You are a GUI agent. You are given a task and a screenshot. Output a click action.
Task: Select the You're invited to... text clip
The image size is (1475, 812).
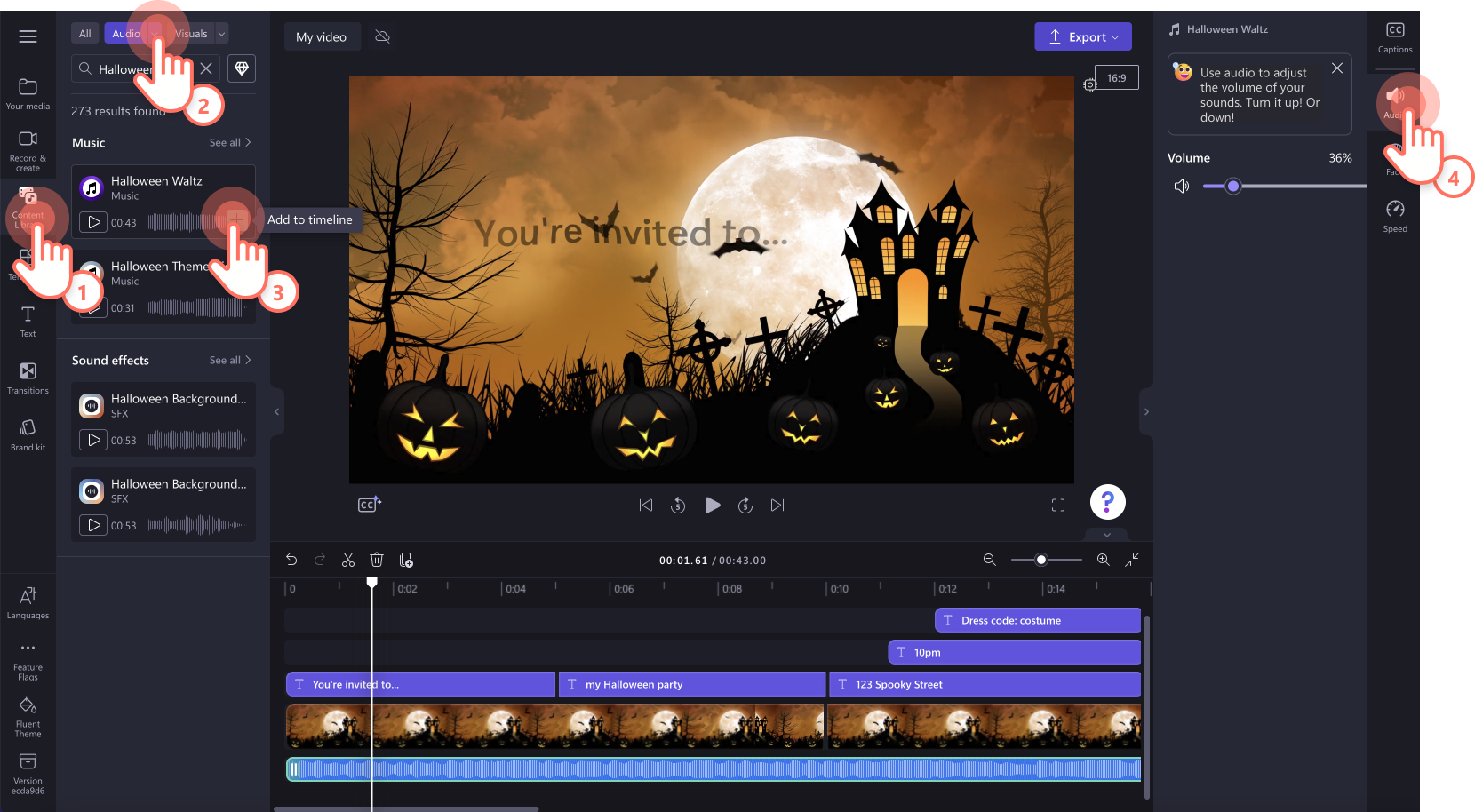click(x=420, y=684)
